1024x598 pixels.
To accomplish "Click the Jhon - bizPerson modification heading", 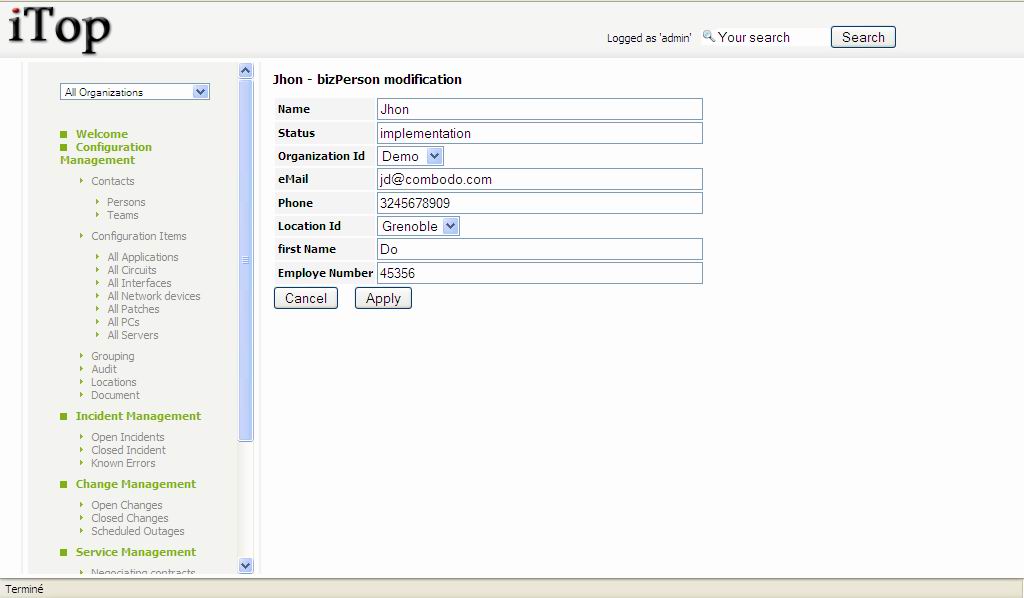I will [x=367, y=80].
